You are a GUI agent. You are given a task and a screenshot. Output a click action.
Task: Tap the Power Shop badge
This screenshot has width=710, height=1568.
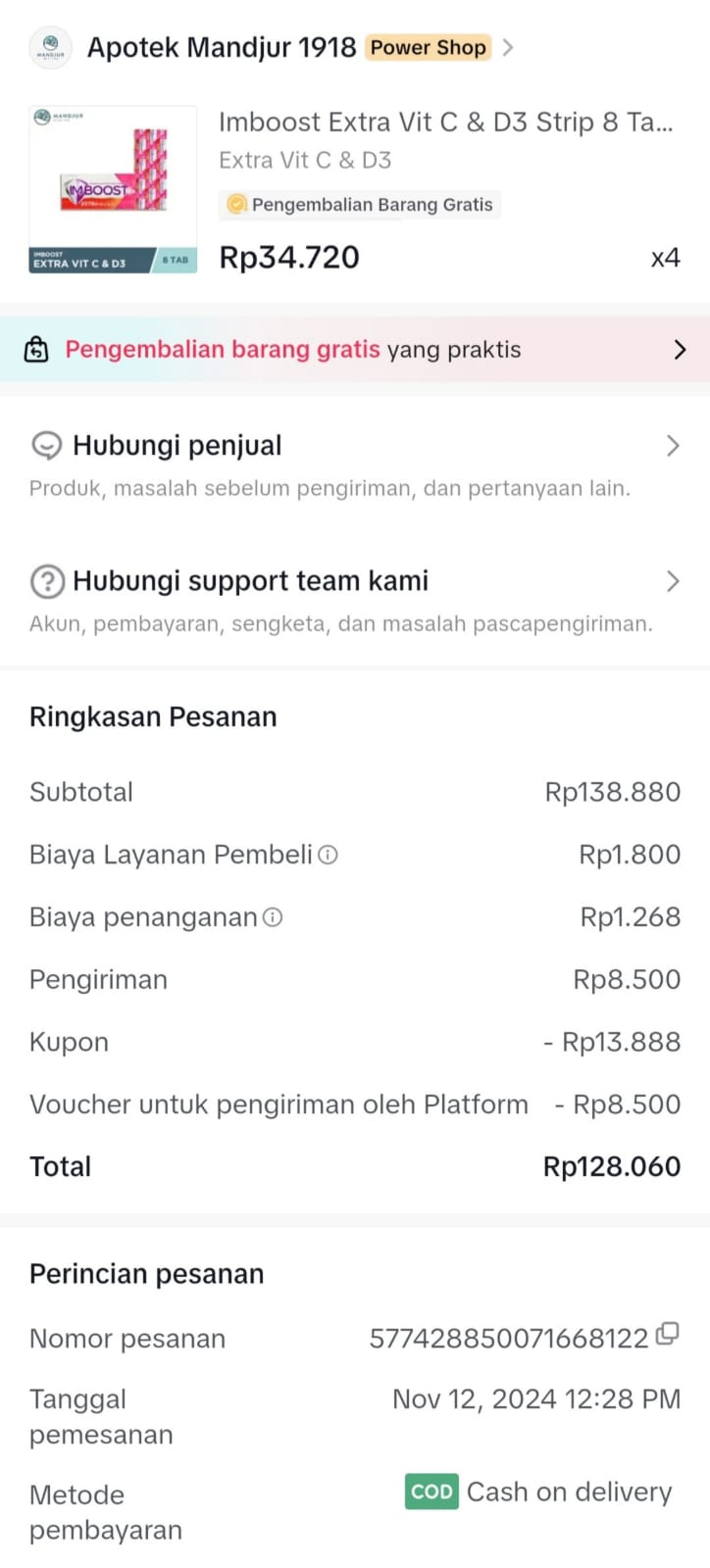click(428, 47)
